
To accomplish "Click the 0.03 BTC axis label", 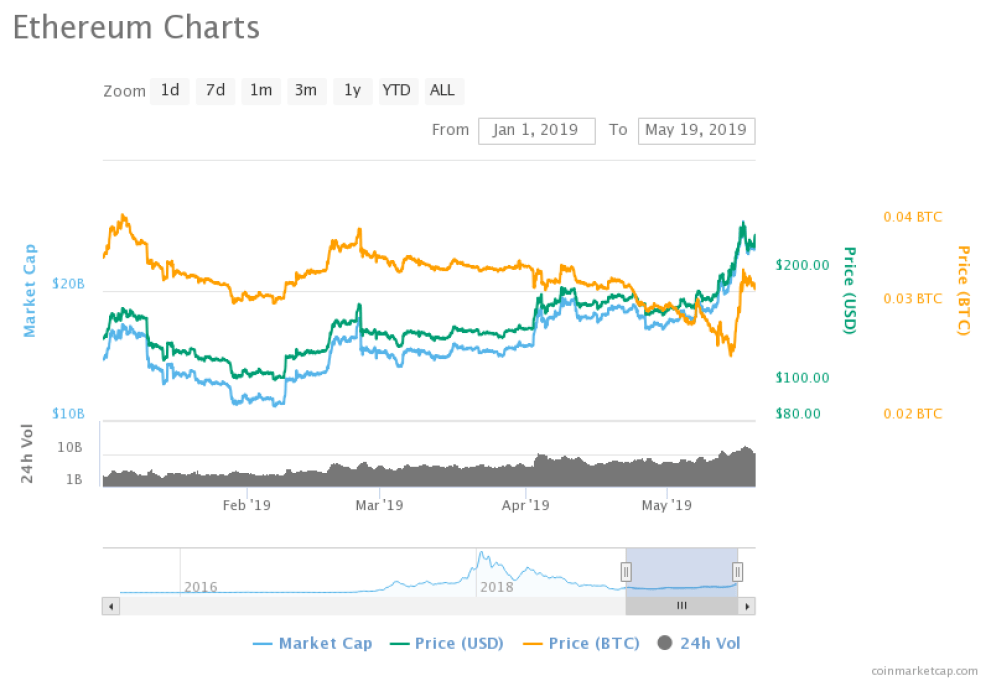I will (912, 299).
